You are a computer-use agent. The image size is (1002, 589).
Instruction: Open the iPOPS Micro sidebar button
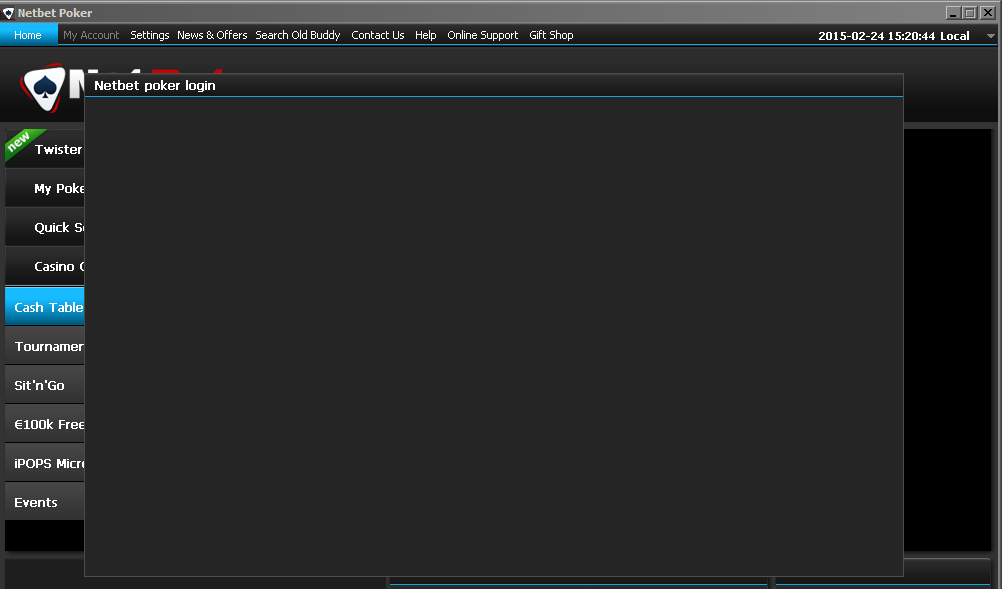point(45,463)
